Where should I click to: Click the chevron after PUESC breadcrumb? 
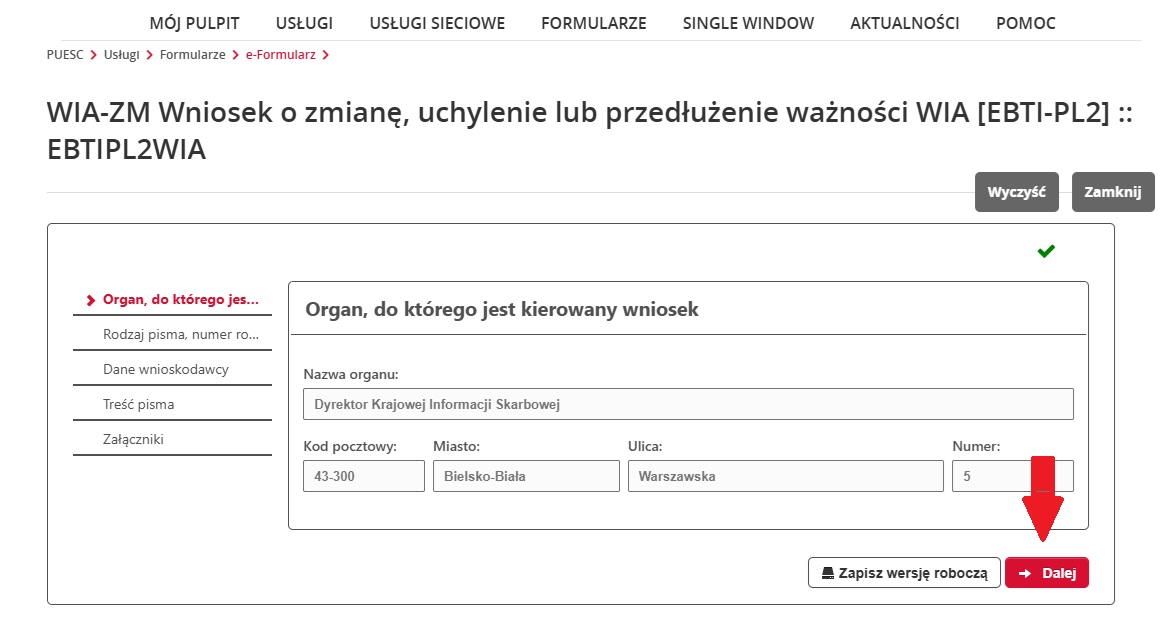(x=91, y=56)
